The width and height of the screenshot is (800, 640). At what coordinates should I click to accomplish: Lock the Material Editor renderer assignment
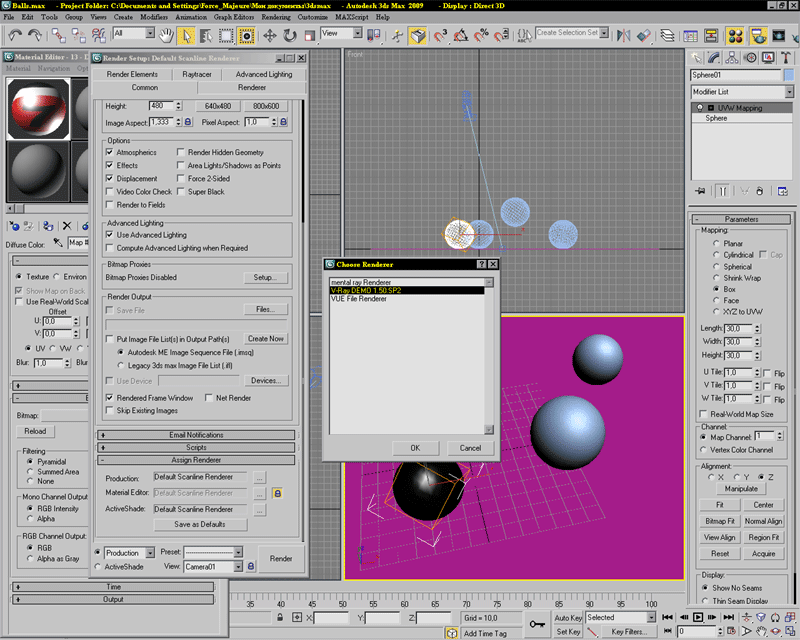coord(278,494)
